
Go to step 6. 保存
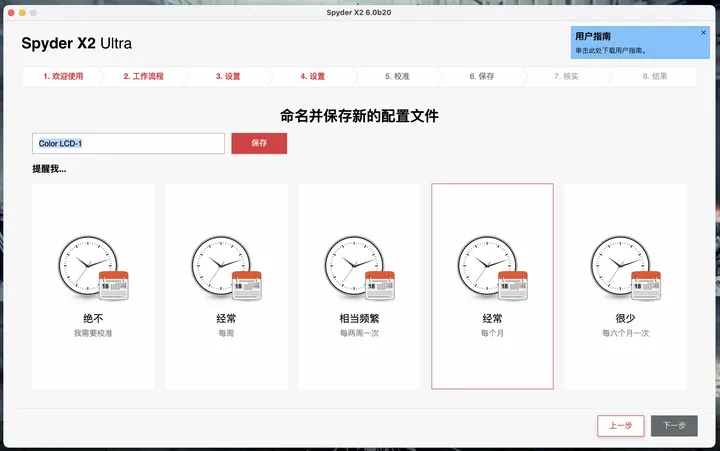point(482,76)
